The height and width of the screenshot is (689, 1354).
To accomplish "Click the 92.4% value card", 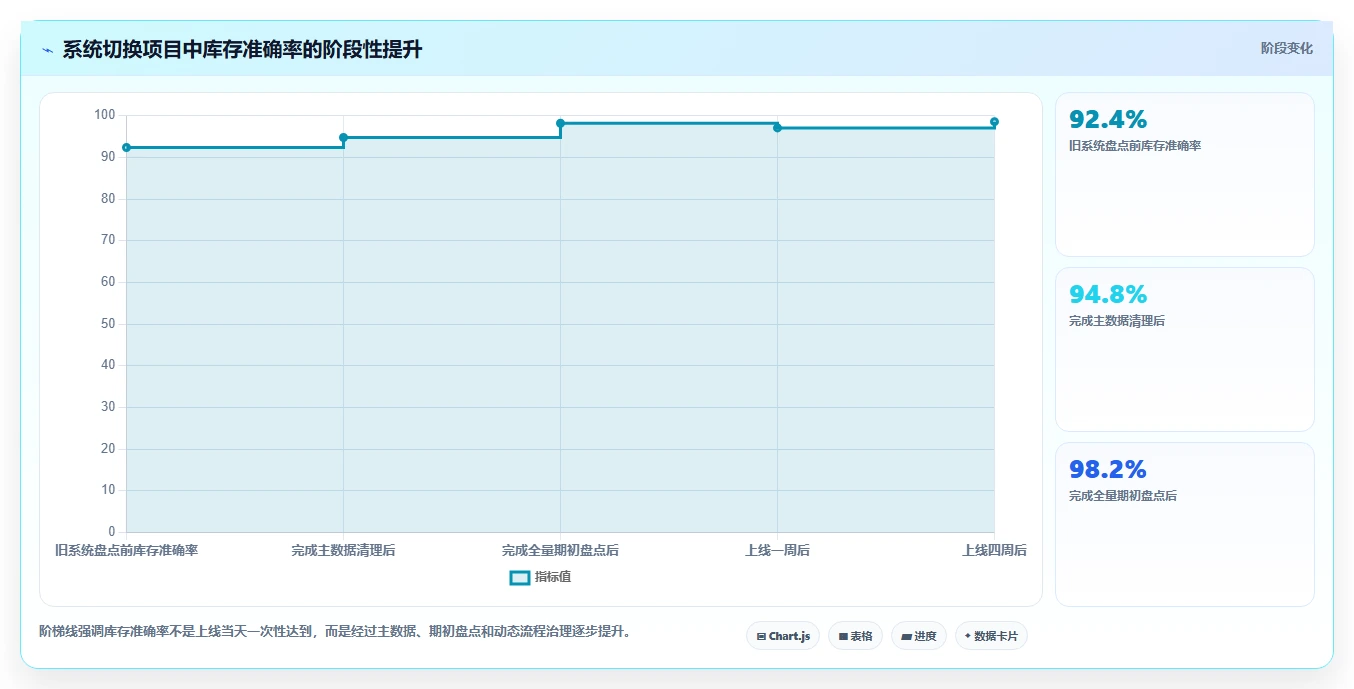I will pyautogui.click(x=1184, y=174).
